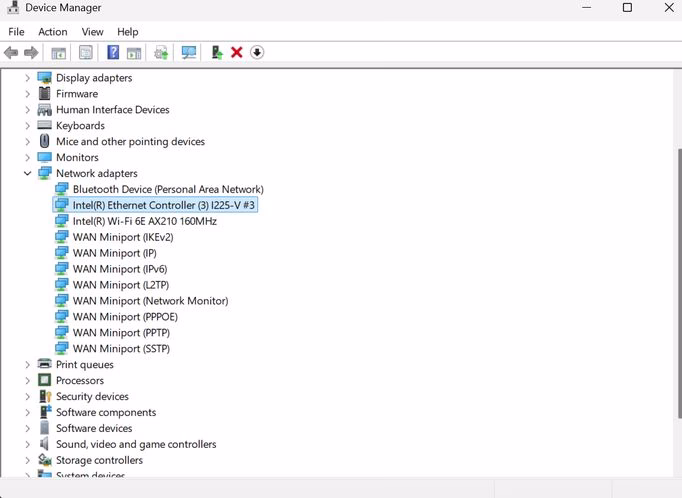Viewport: 682px width, 498px height.
Task: Expand the Print queues node
Action: (27, 364)
